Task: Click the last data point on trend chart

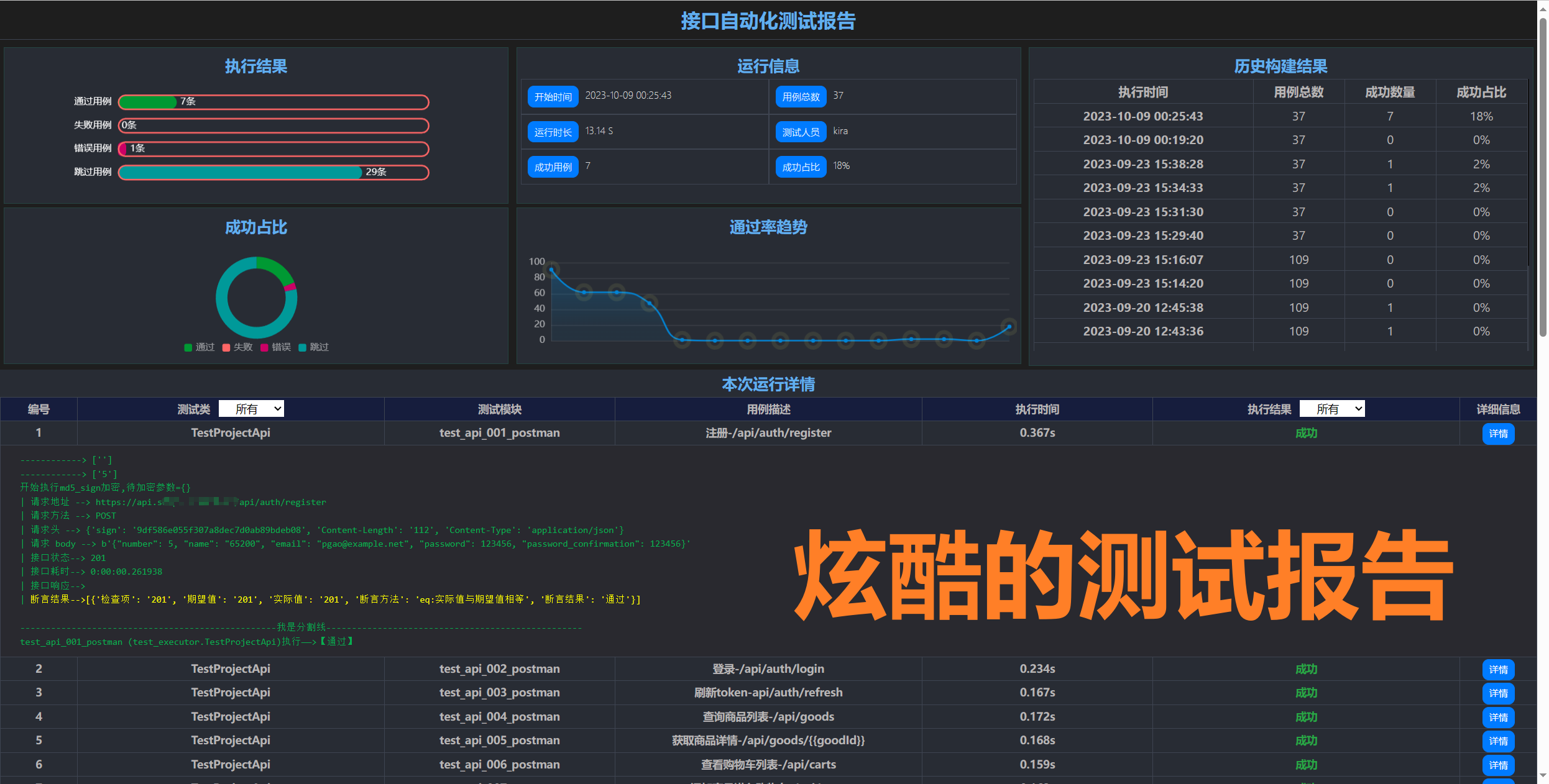Action: pos(1009,326)
